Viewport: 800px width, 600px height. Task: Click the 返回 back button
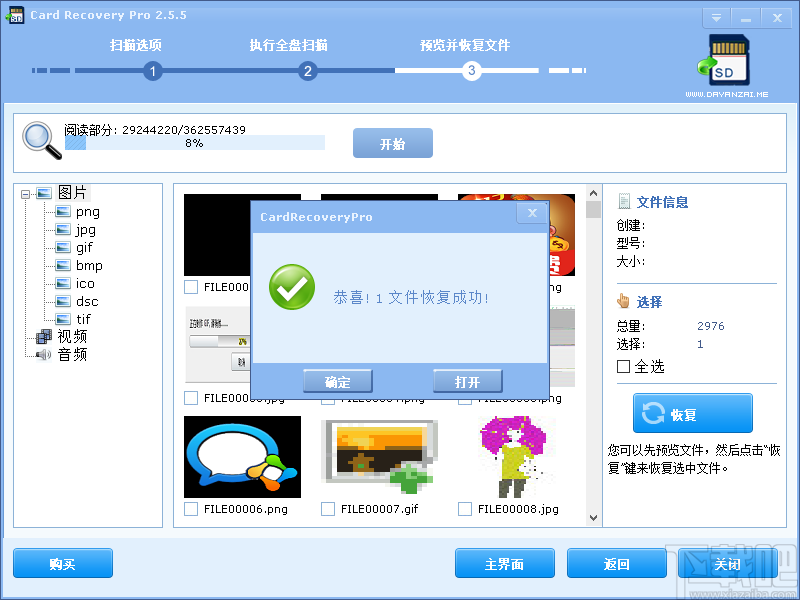617,563
